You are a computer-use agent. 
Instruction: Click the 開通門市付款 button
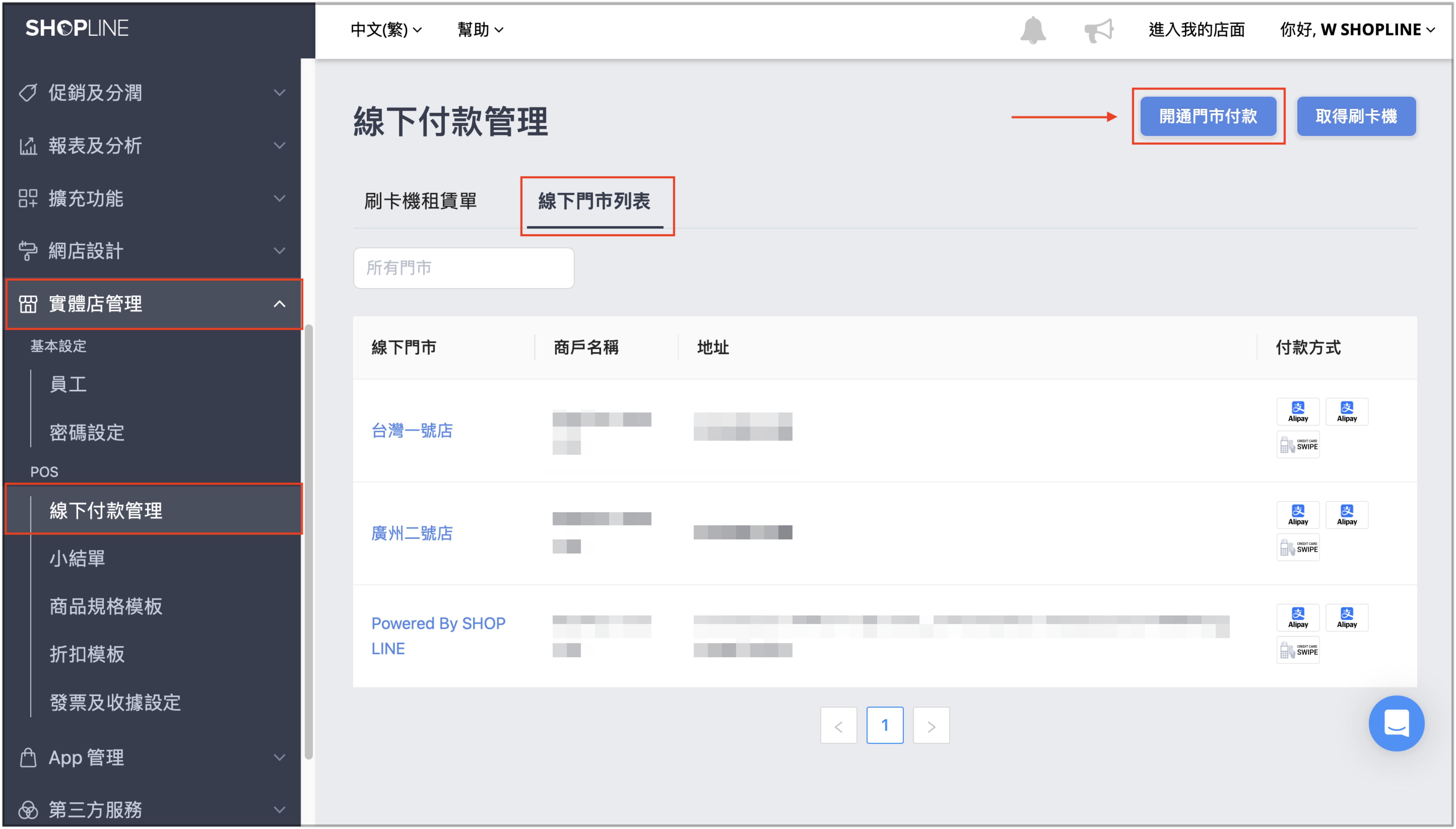tap(1208, 116)
